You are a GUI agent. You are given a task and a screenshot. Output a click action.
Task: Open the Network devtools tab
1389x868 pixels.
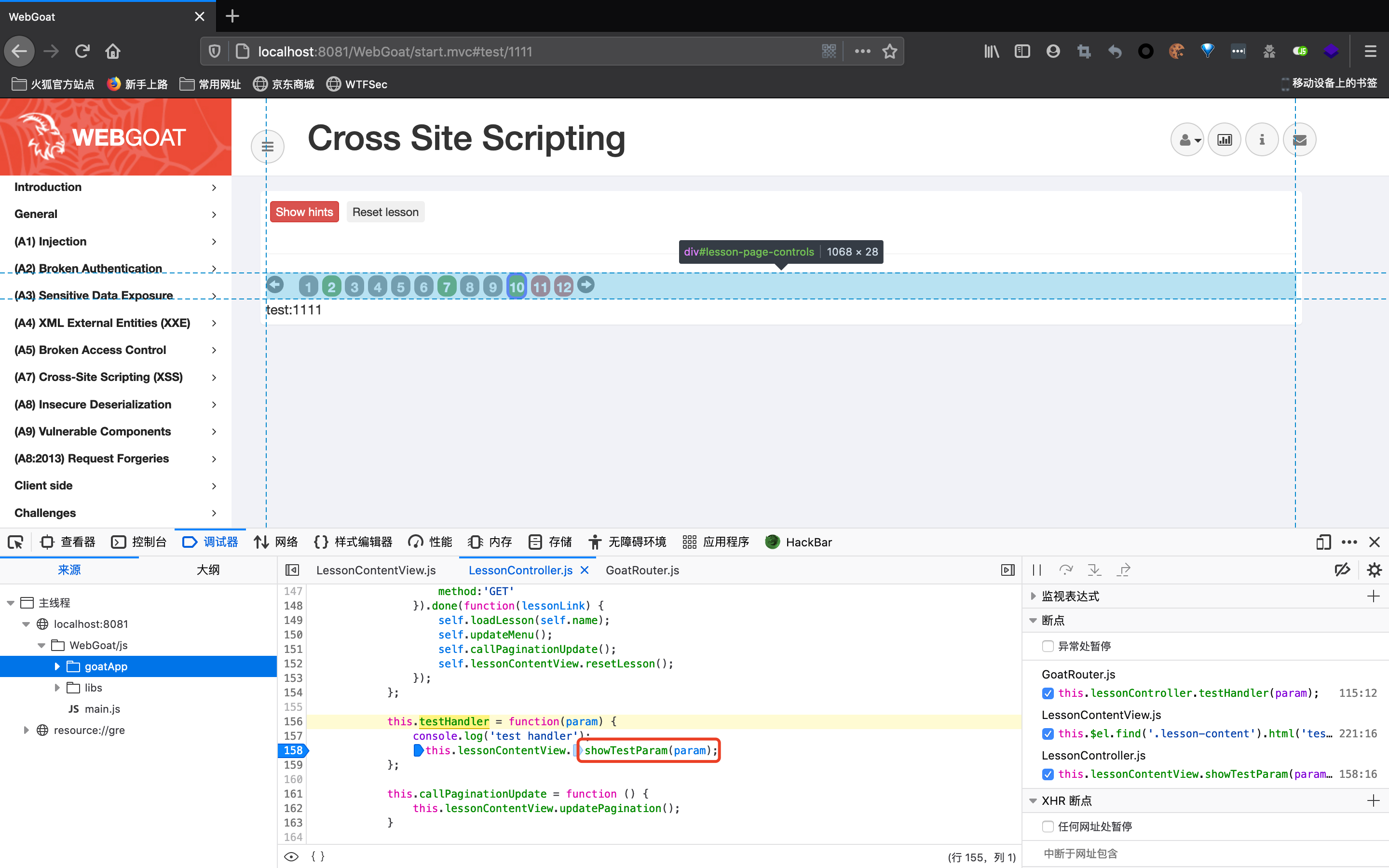pos(276,542)
